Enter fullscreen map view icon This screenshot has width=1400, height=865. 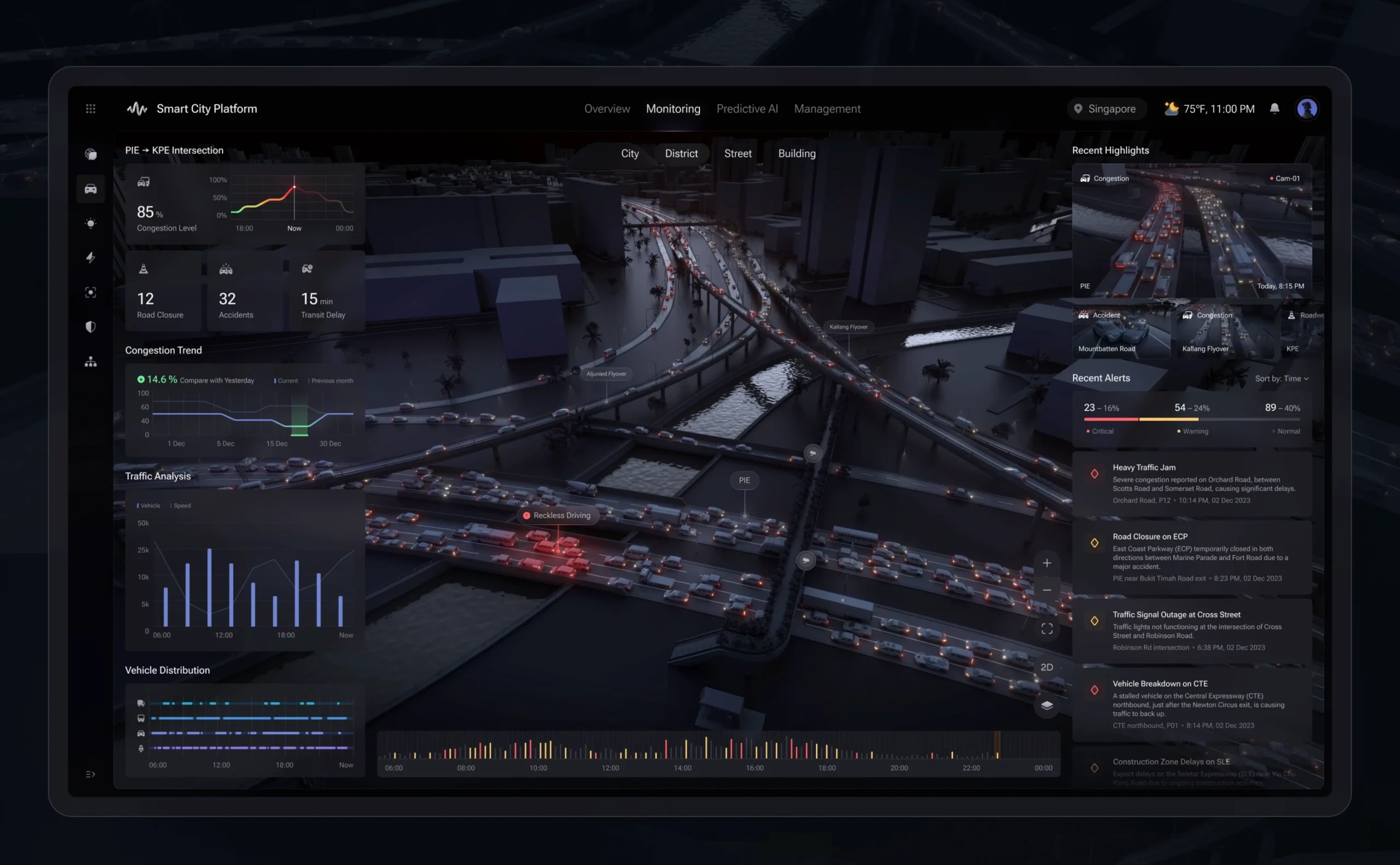click(x=1046, y=629)
